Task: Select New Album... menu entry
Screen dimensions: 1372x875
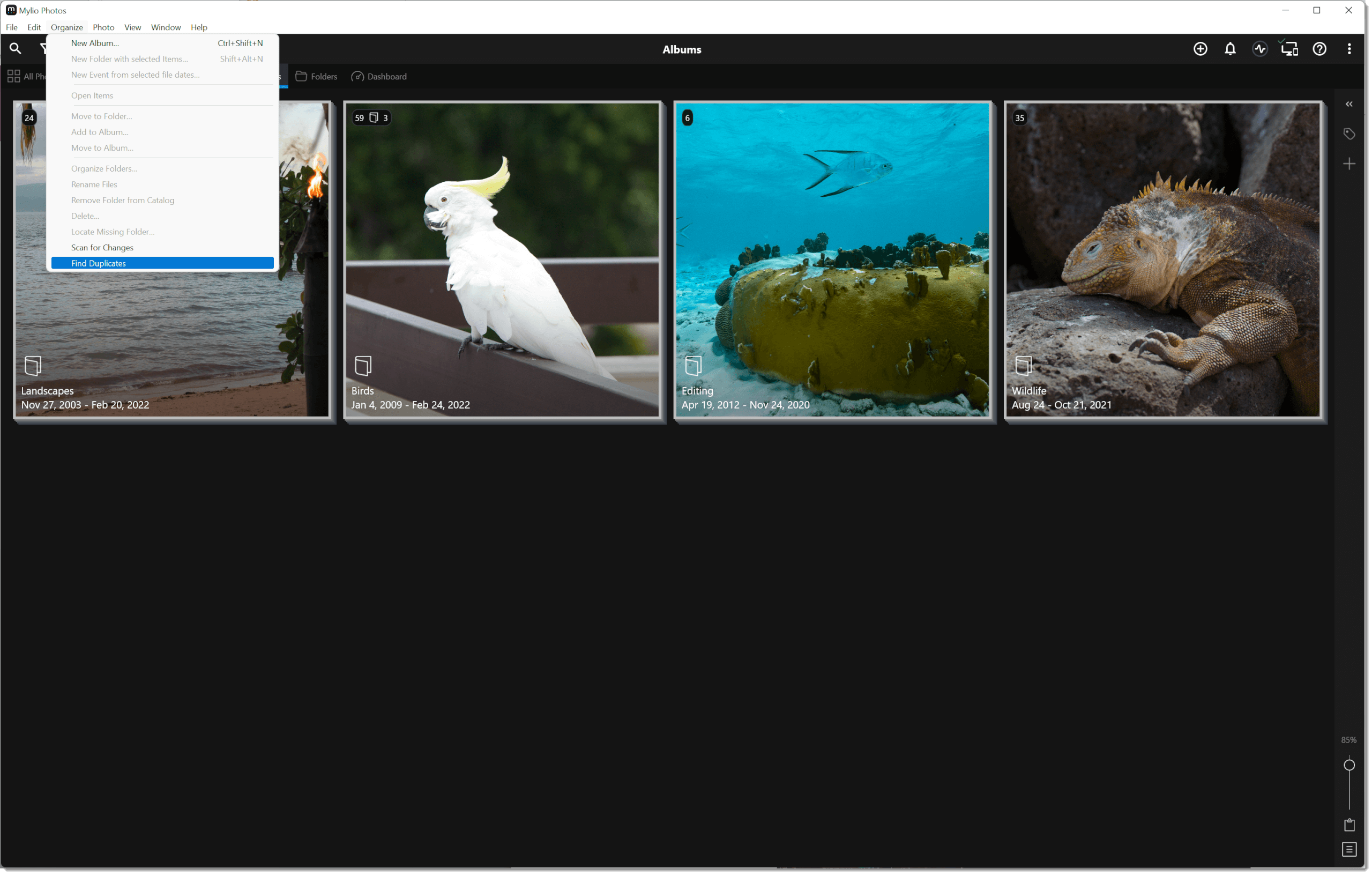Action: 95,43
